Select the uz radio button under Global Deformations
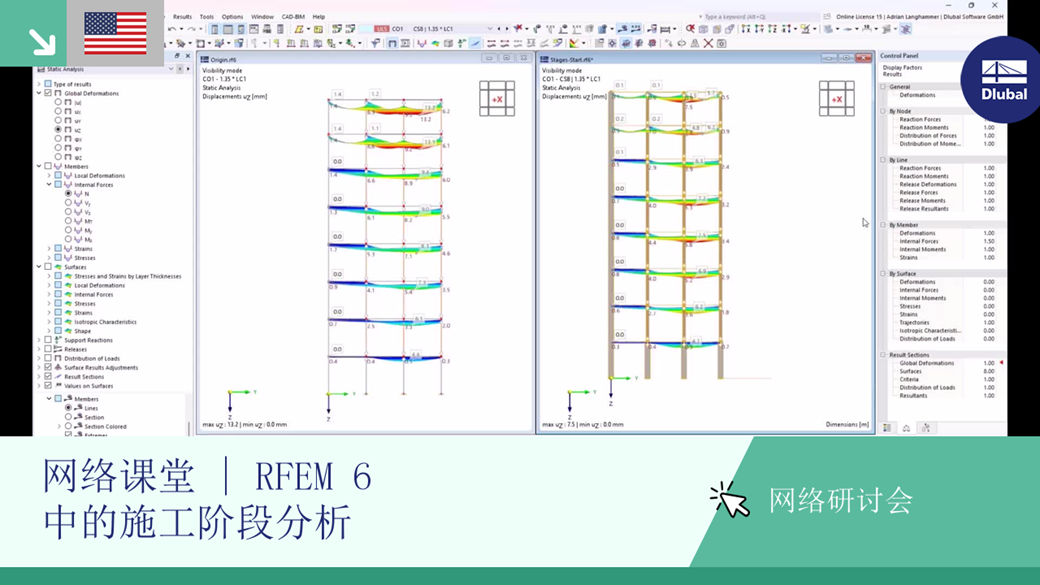This screenshot has height=585, width=1040. tap(58, 130)
